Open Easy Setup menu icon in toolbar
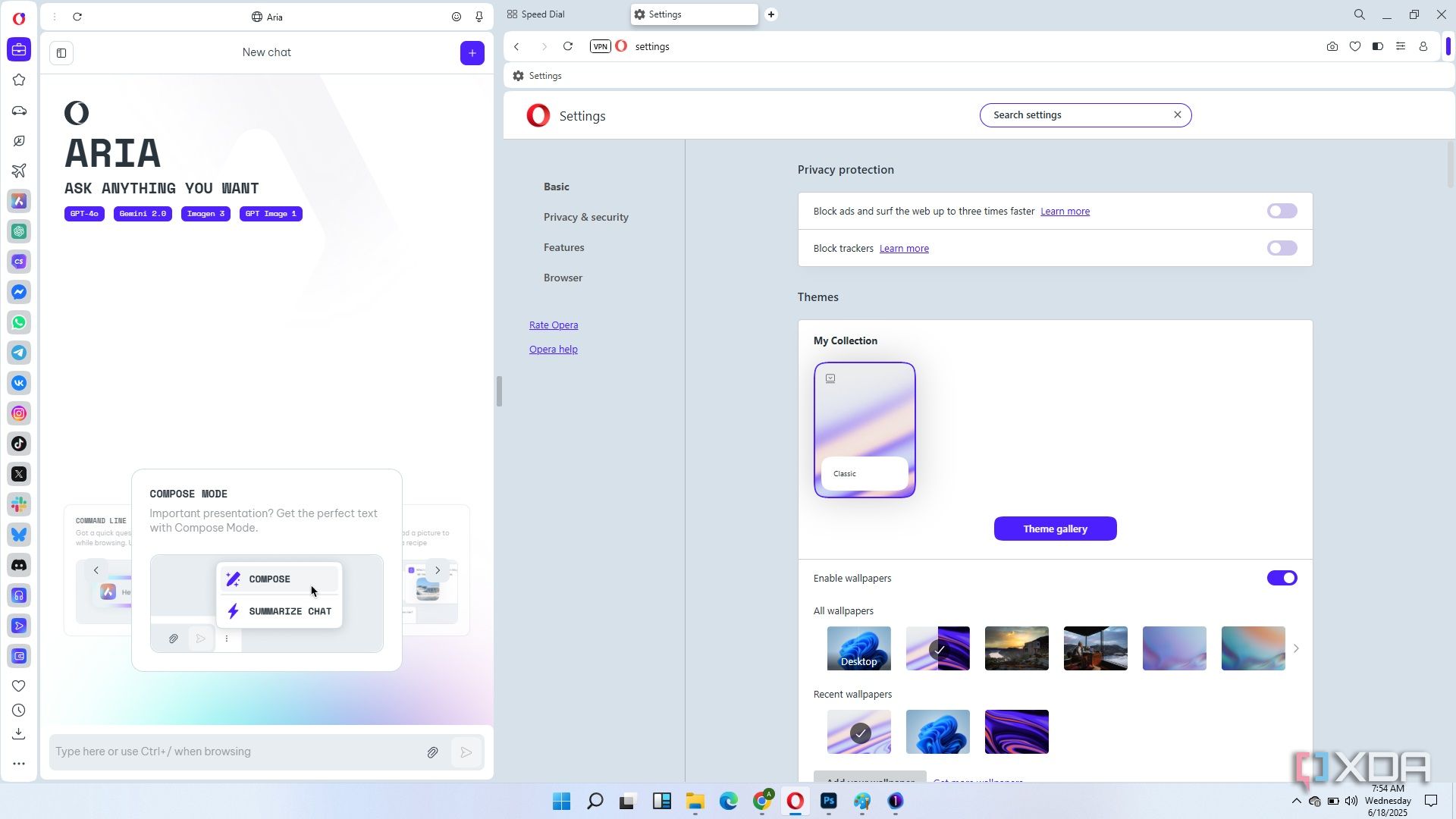The width and height of the screenshot is (1456, 819). pyautogui.click(x=1401, y=46)
